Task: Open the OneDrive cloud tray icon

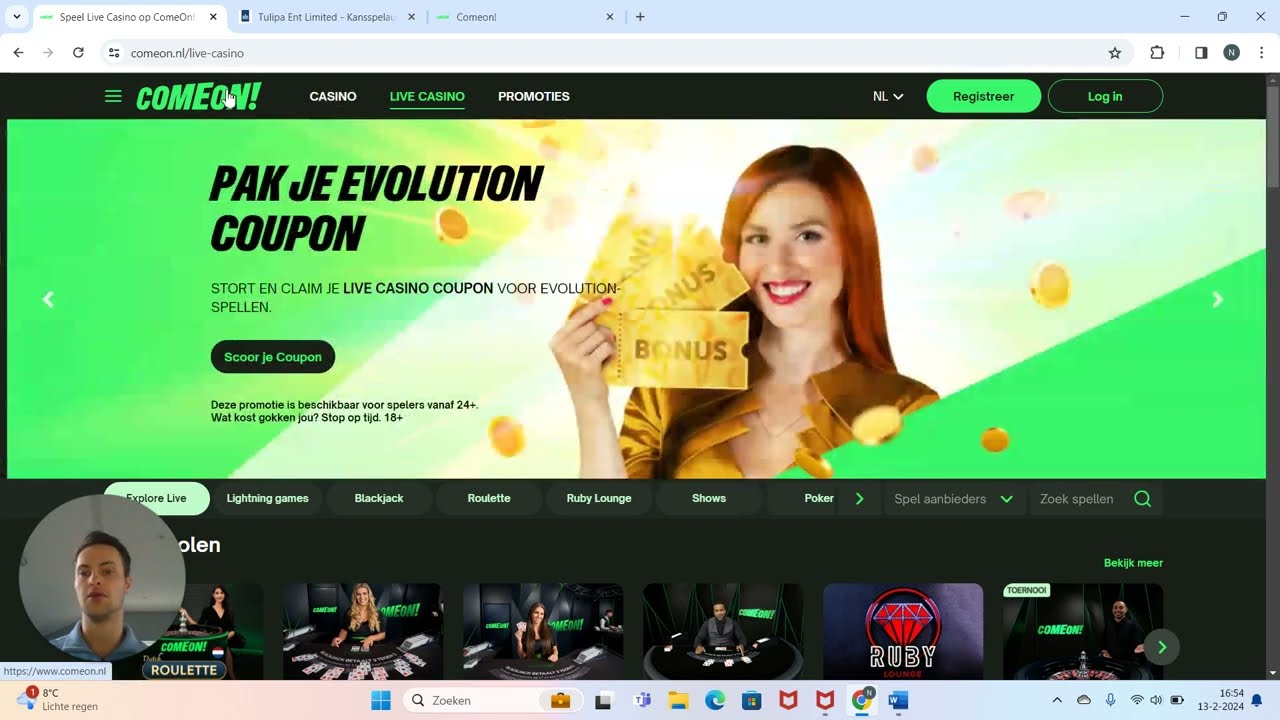Action: pyautogui.click(x=1084, y=700)
